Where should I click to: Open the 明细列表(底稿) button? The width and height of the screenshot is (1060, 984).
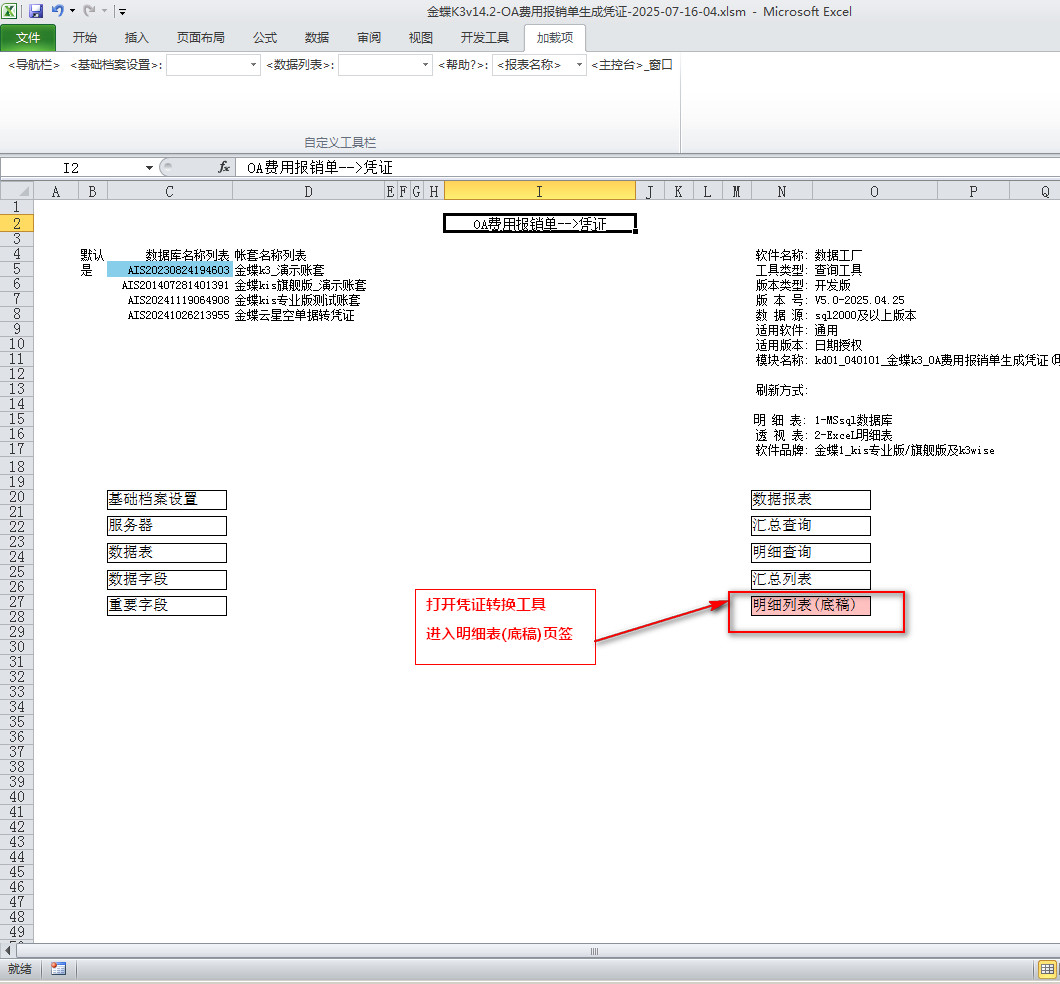click(811, 606)
